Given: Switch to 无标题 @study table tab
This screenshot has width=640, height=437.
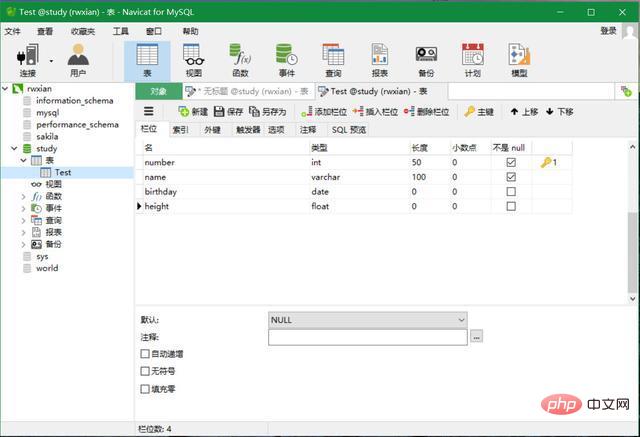Looking at the screenshot, I should tap(248, 91).
